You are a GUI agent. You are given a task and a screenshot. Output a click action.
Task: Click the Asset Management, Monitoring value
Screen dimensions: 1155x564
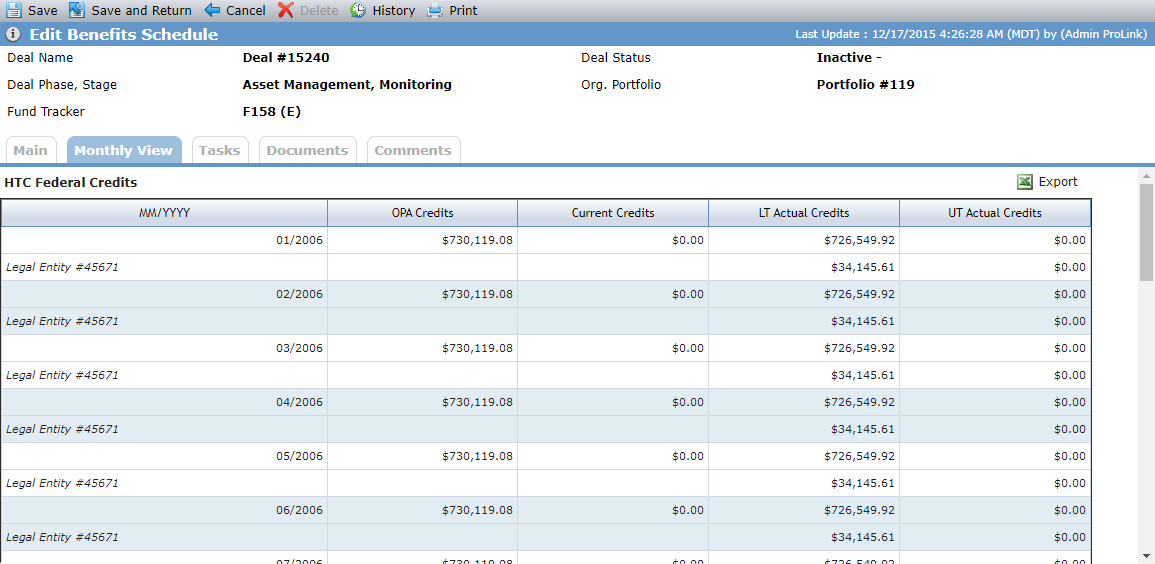[347, 85]
